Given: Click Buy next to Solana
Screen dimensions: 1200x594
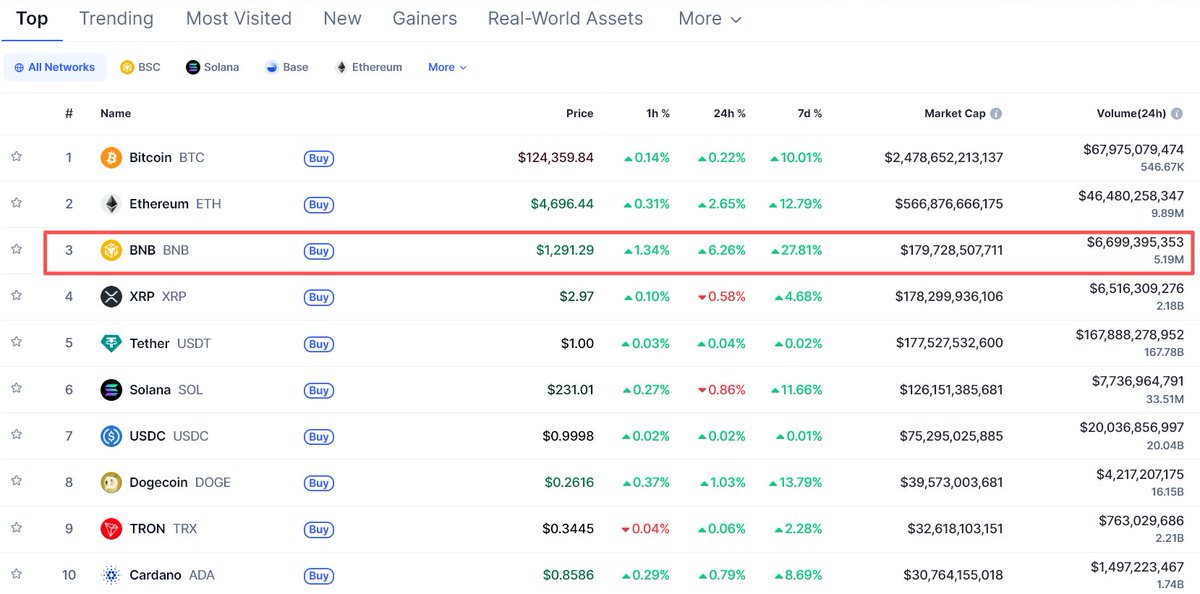Looking at the screenshot, I should click(x=319, y=390).
